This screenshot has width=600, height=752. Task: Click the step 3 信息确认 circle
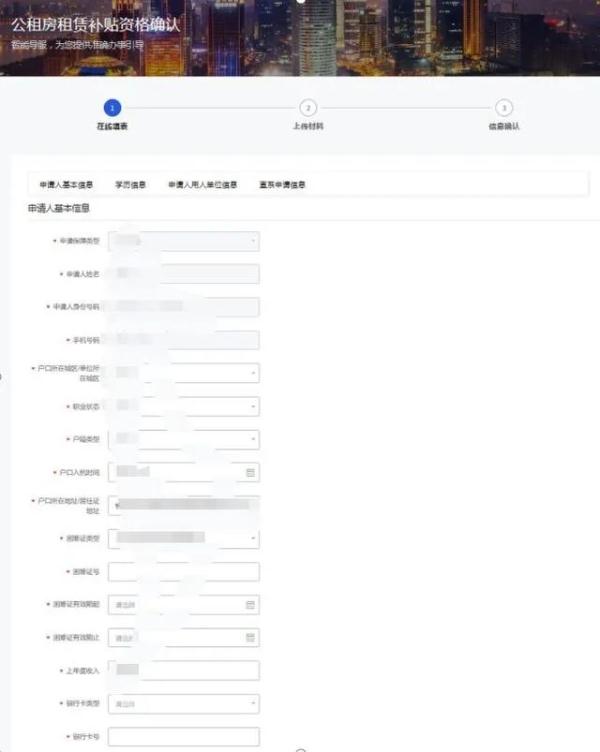coord(504,108)
